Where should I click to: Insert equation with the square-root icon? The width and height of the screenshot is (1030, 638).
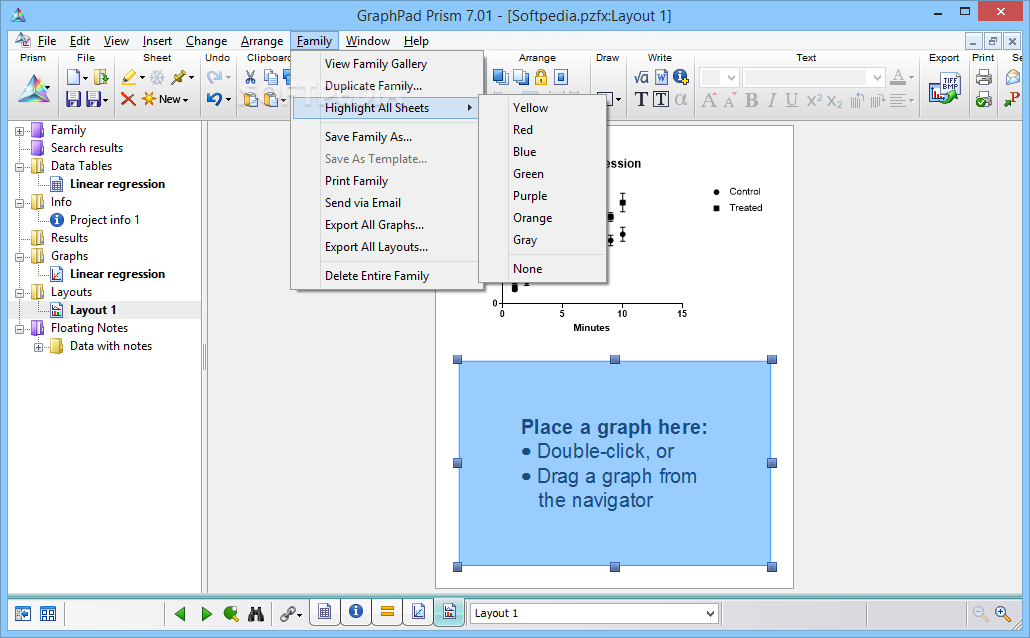click(x=641, y=78)
